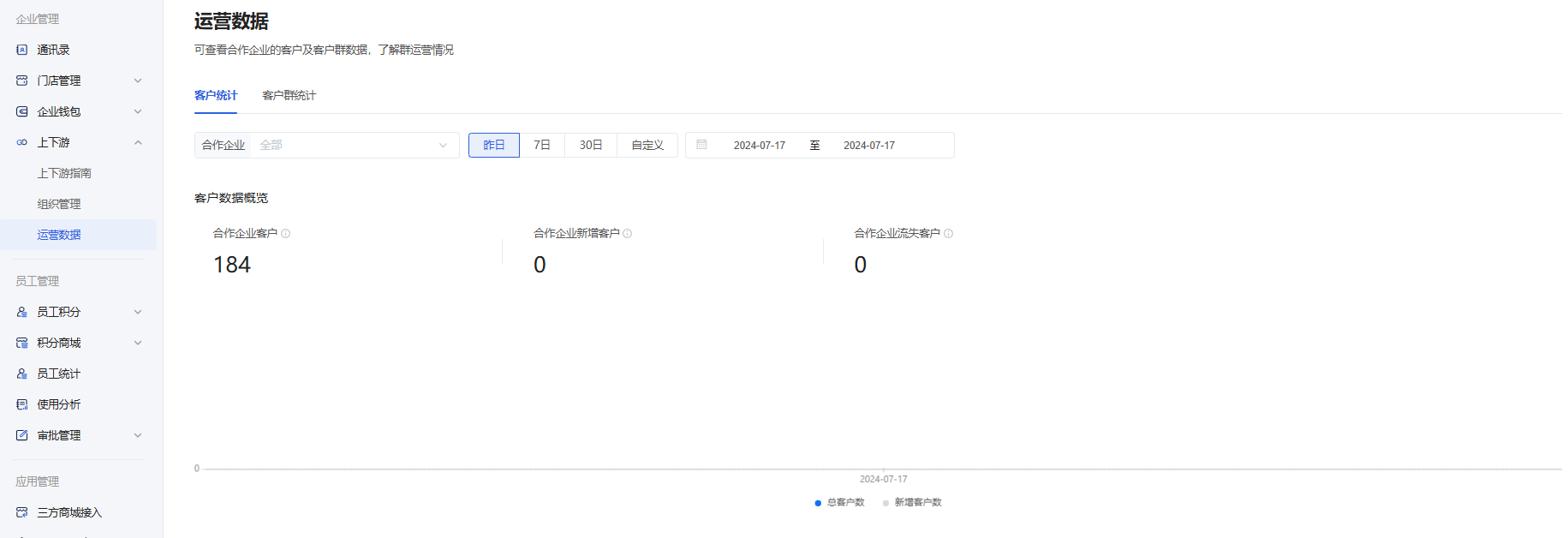
Task: Click the 2024-07-17 chart axis label
Action: coord(884,480)
